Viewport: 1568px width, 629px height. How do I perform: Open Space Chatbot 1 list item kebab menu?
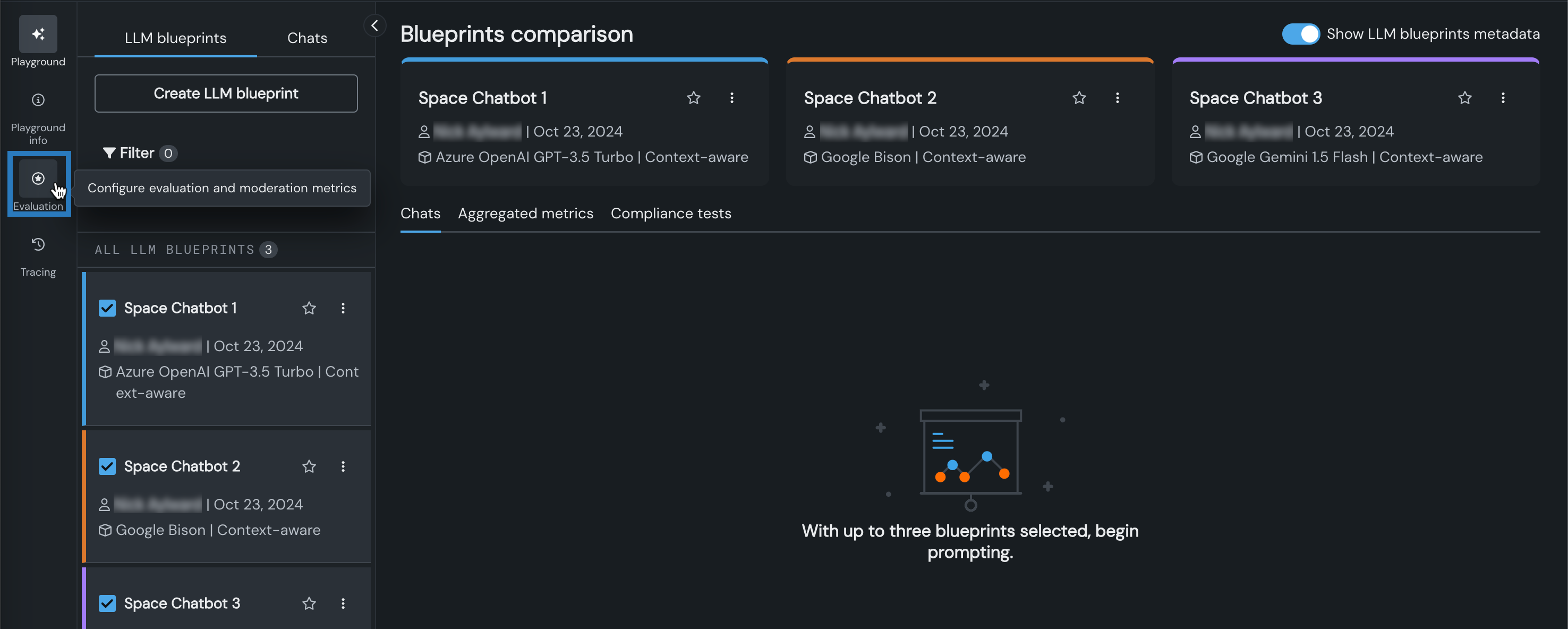[343, 308]
